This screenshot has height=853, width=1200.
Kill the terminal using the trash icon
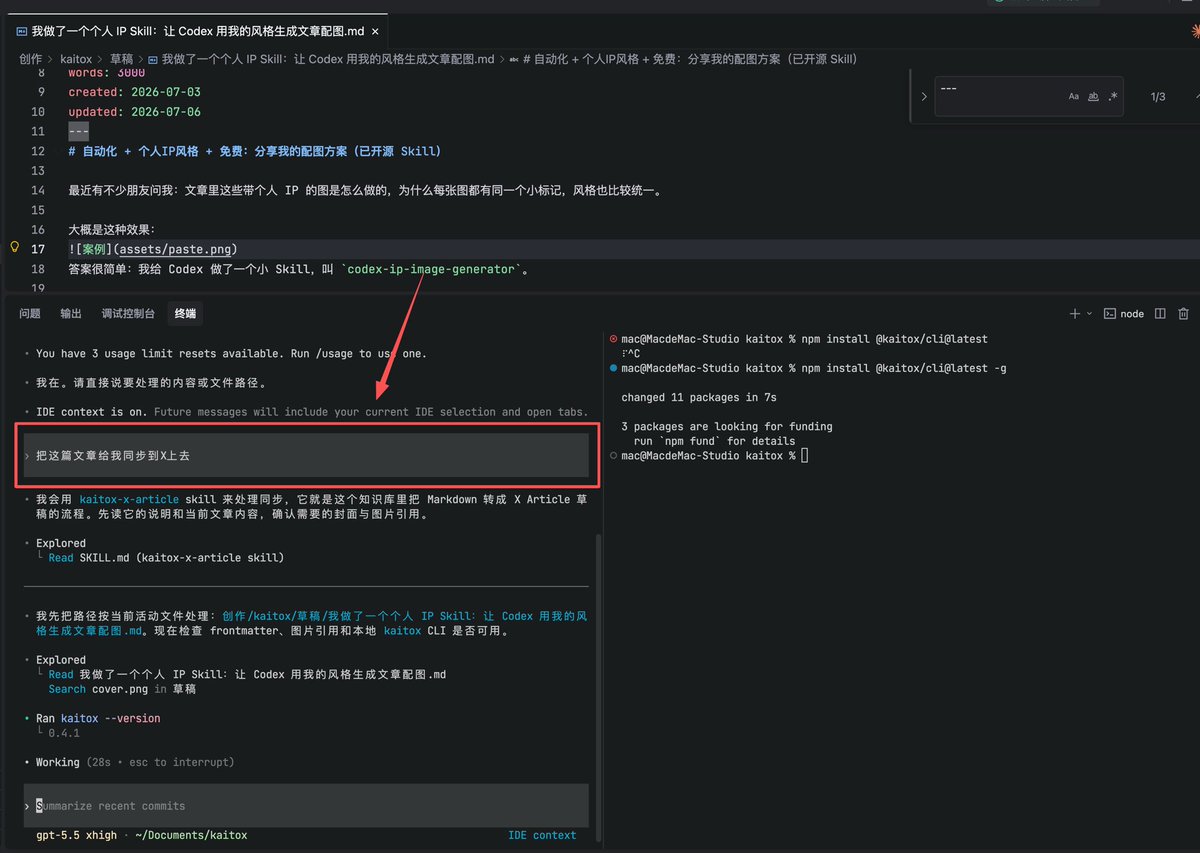[1184, 314]
